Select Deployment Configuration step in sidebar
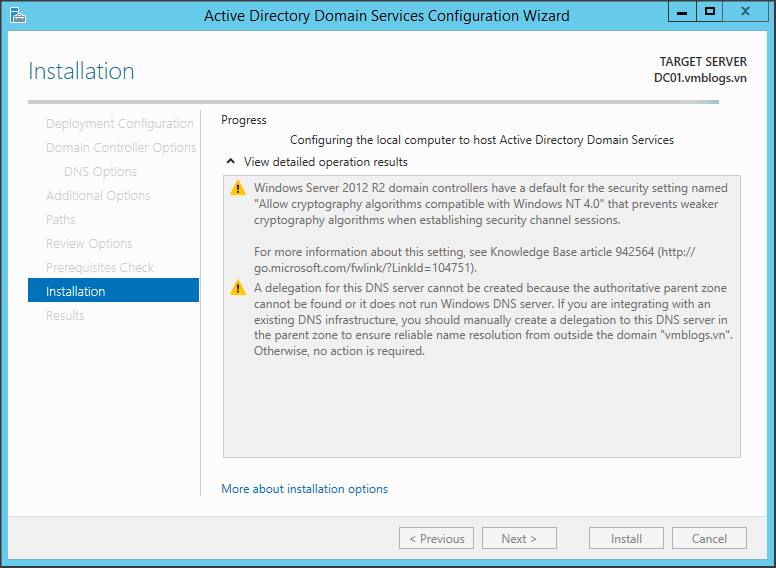The height and width of the screenshot is (568, 776). click(x=119, y=124)
